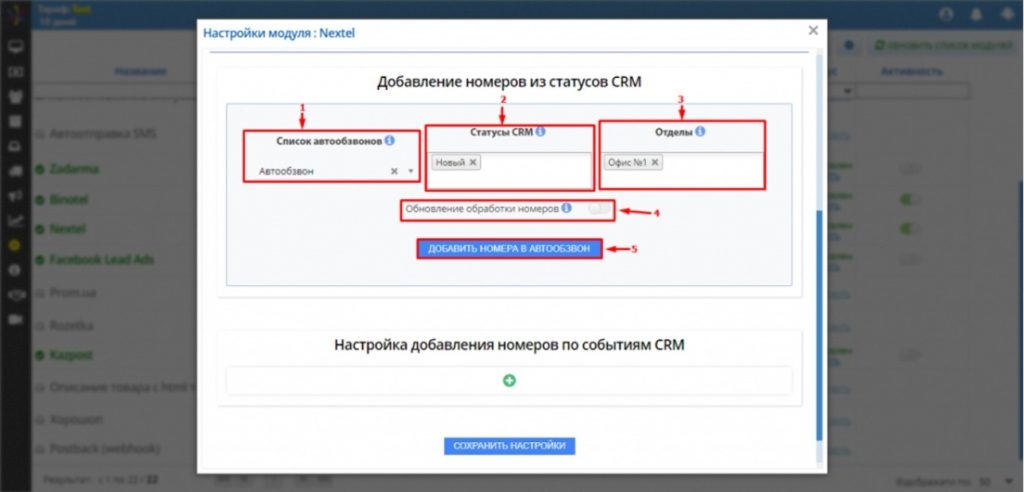Click info icon after Обновление обработки номеров
The height and width of the screenshot is (492, 1024).
pyautogui.click(x=566, y=208)
